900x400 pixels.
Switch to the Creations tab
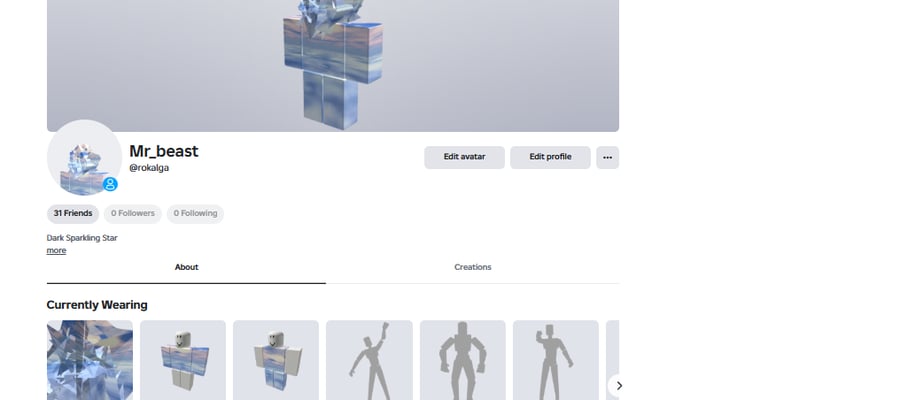(472, 267)
